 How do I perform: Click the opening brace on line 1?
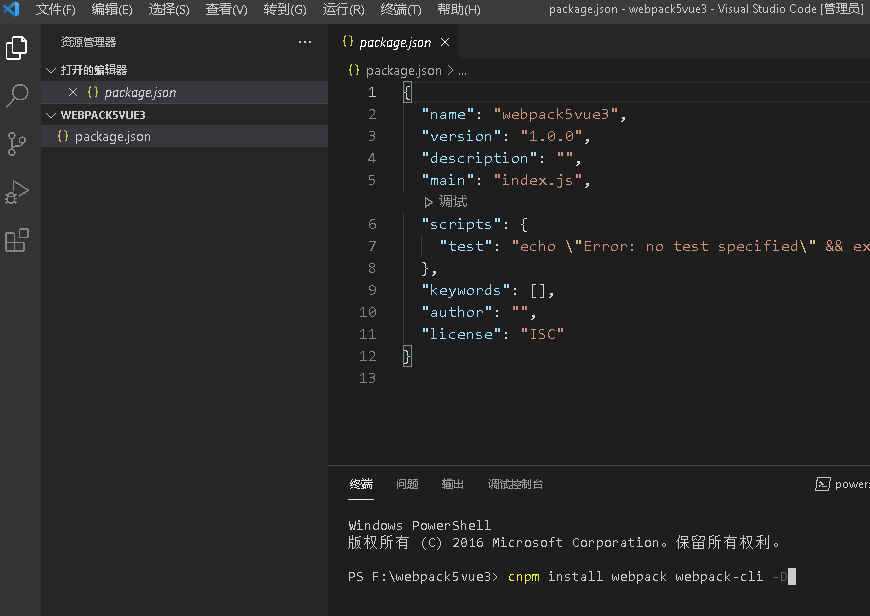pos(407,92)
